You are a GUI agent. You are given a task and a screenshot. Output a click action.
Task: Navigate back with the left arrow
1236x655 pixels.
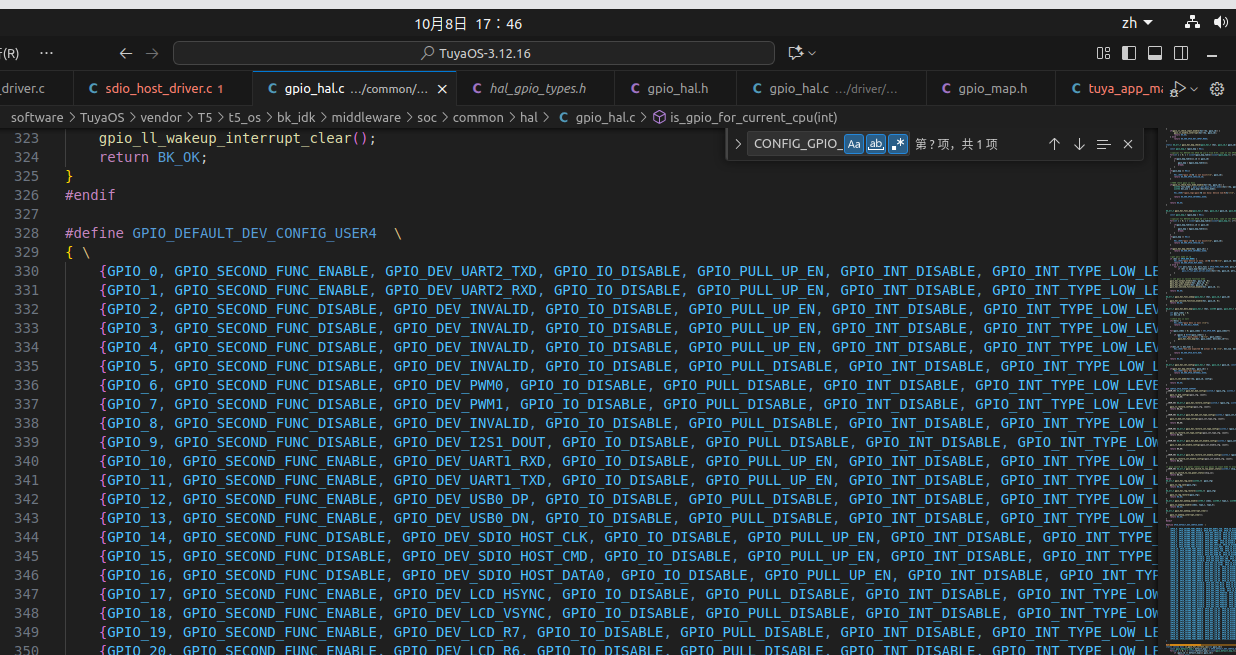(x=125, y=53)
